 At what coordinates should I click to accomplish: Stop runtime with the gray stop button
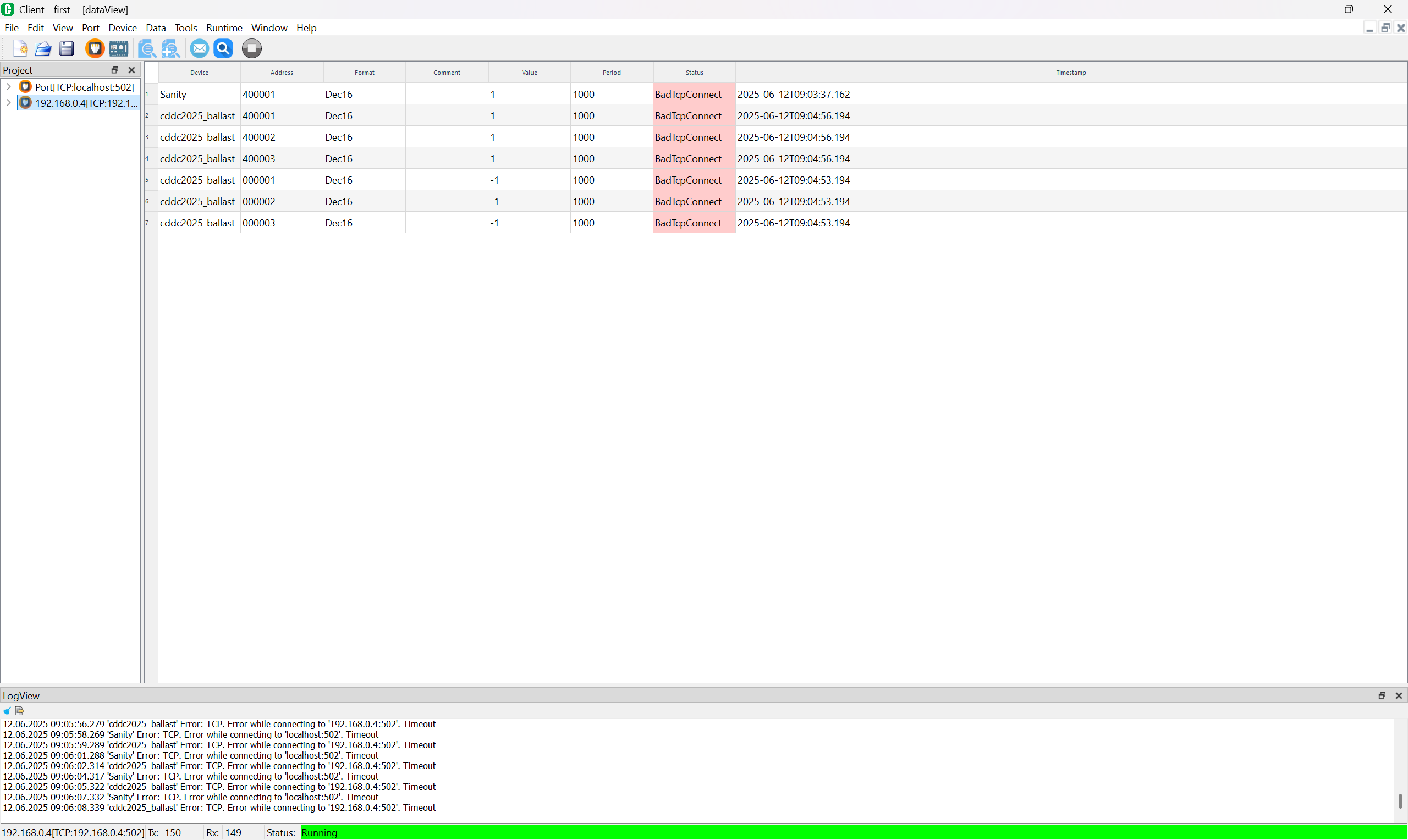coord(252,49)
